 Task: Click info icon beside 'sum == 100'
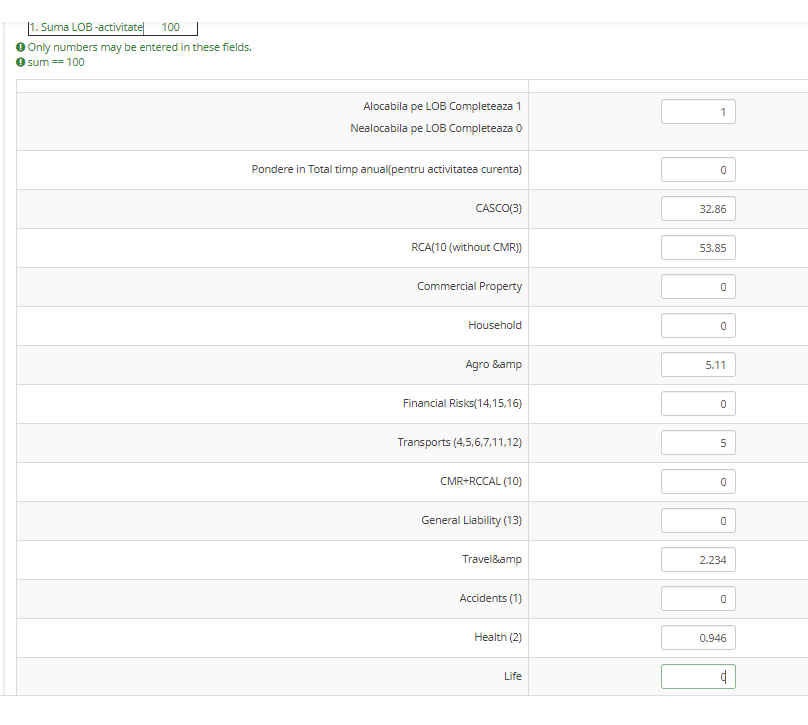click(21, 62)
